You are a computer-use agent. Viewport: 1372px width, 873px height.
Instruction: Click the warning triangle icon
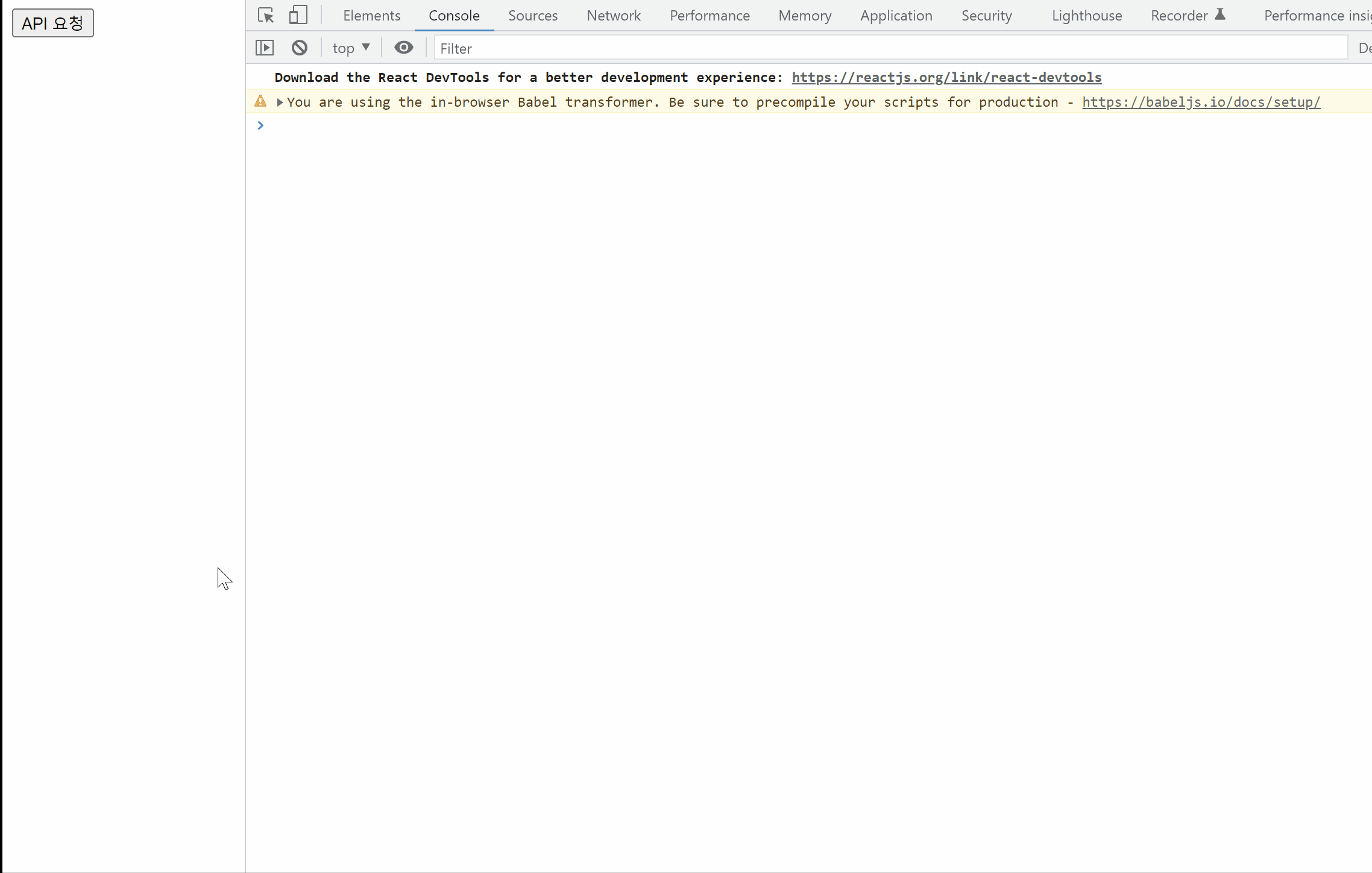(x=260, y=101)
